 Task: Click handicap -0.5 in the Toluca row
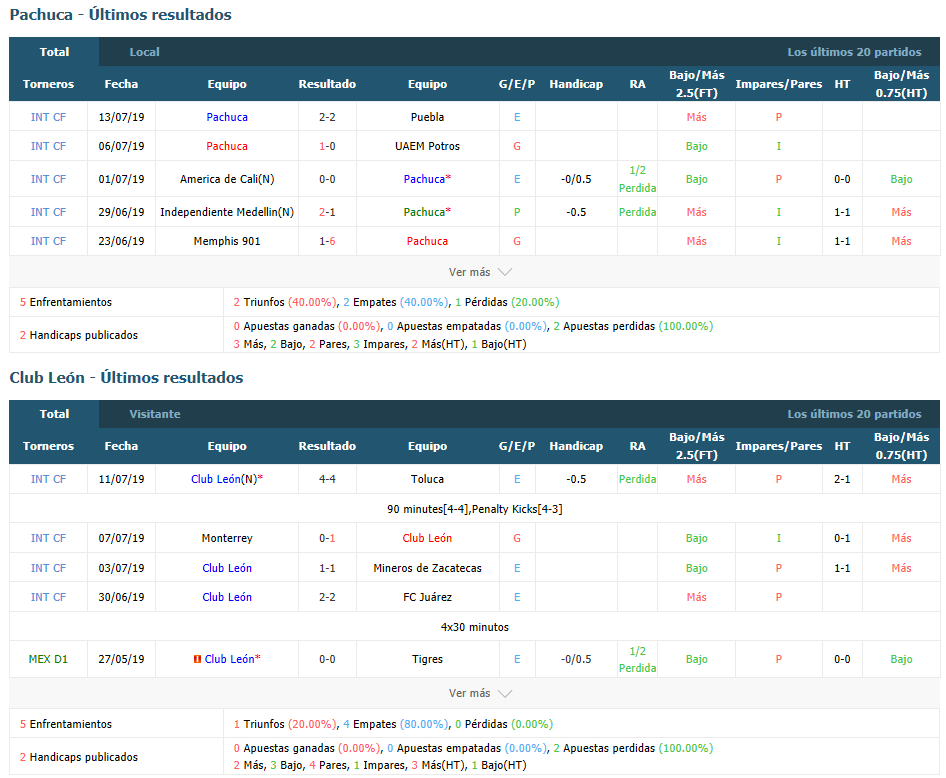coord(576,479)
